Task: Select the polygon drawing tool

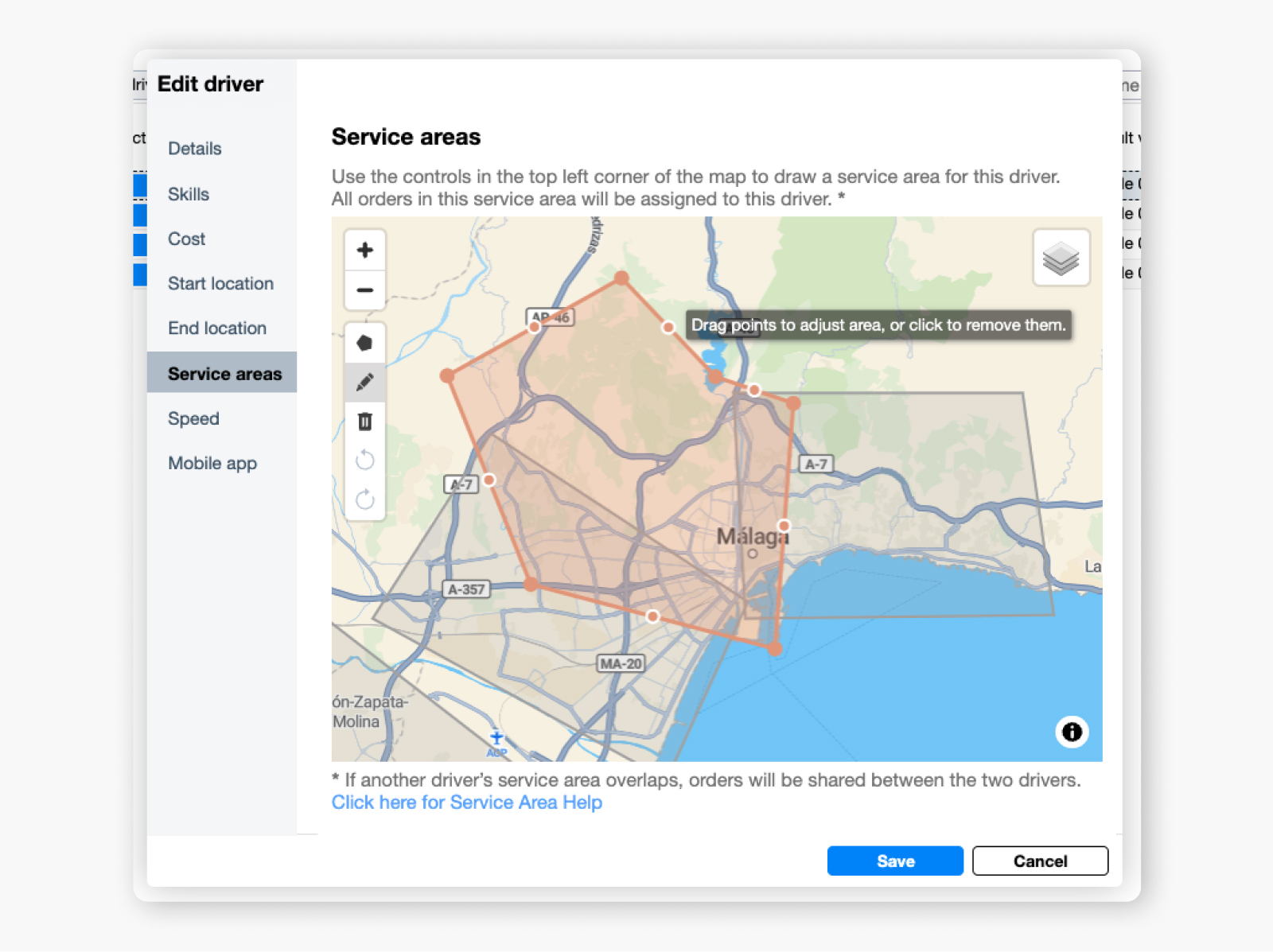Action: coord(364,342)
